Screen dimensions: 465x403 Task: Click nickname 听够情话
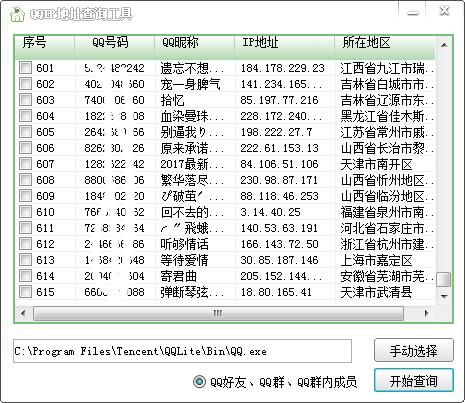tap(184, 244)
